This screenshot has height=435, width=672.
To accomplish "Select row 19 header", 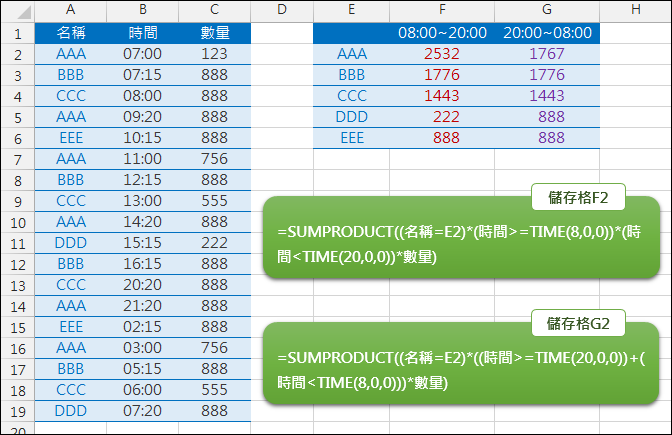I will tap(18, 411).
